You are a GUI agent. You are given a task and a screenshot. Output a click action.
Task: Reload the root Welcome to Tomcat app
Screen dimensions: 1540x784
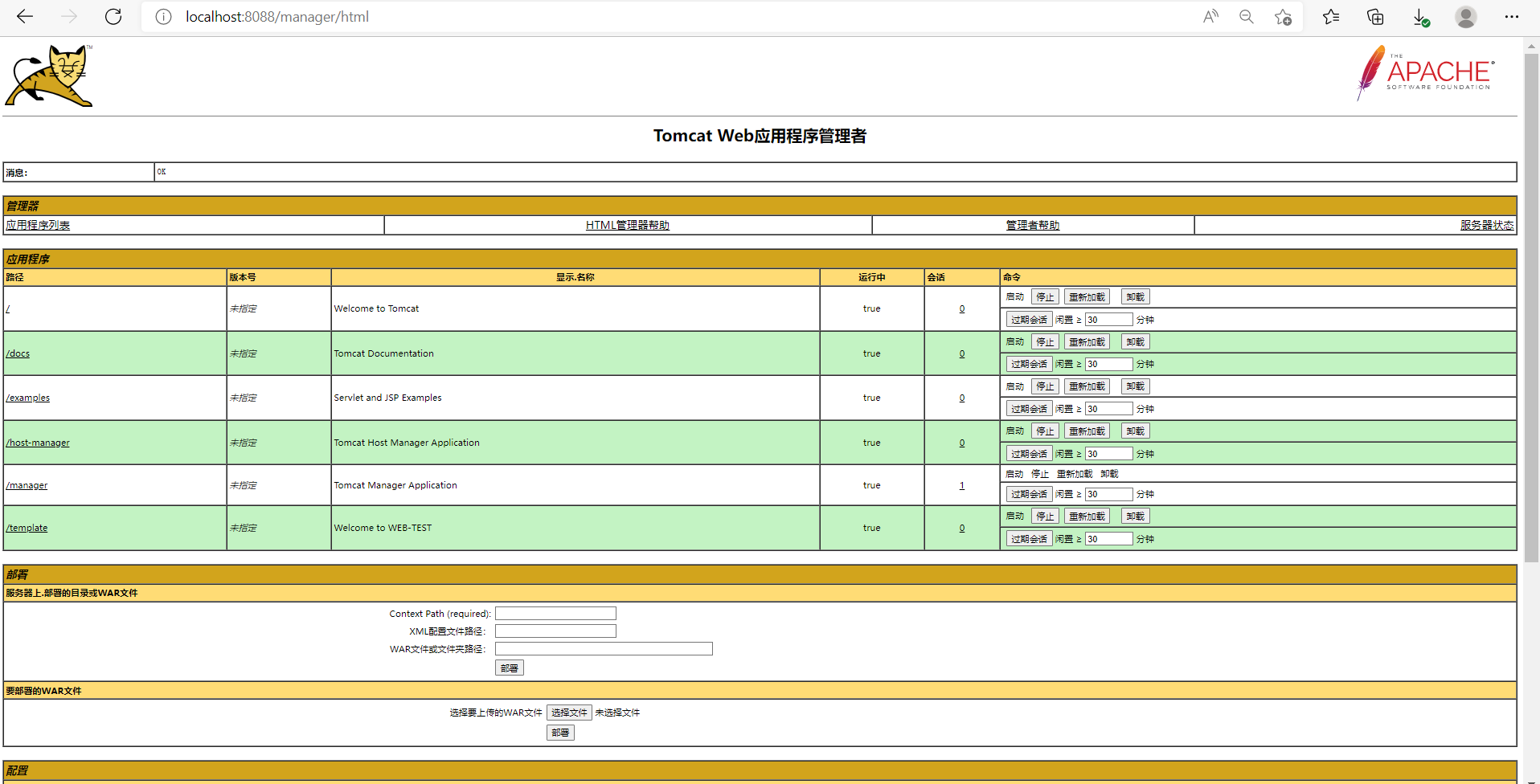pyautogui.click(x=1087, y=297)
